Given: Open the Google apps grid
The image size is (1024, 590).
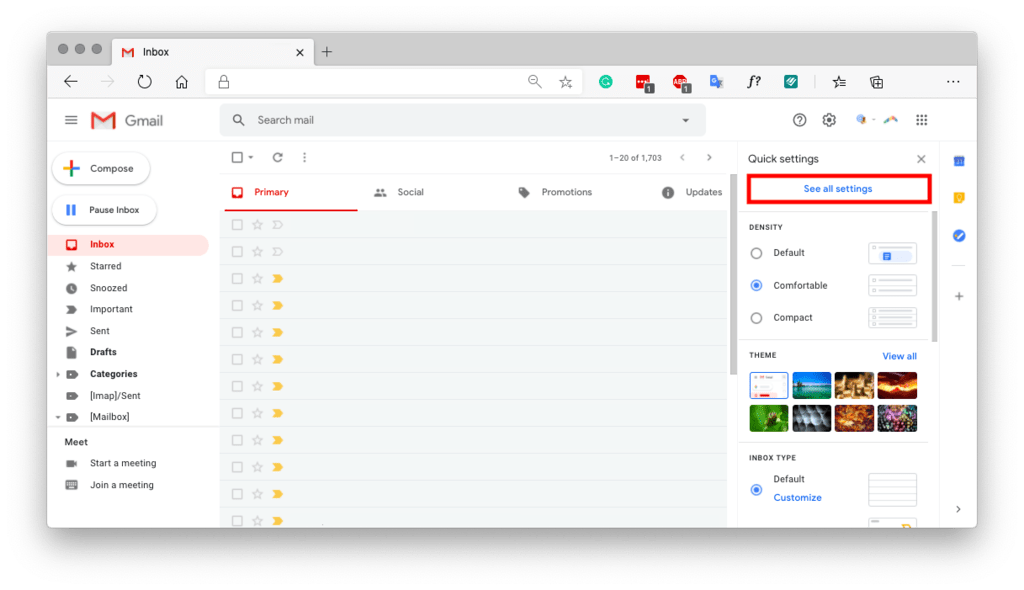Looking at the screenshot, I should click(x=921, y=120).
